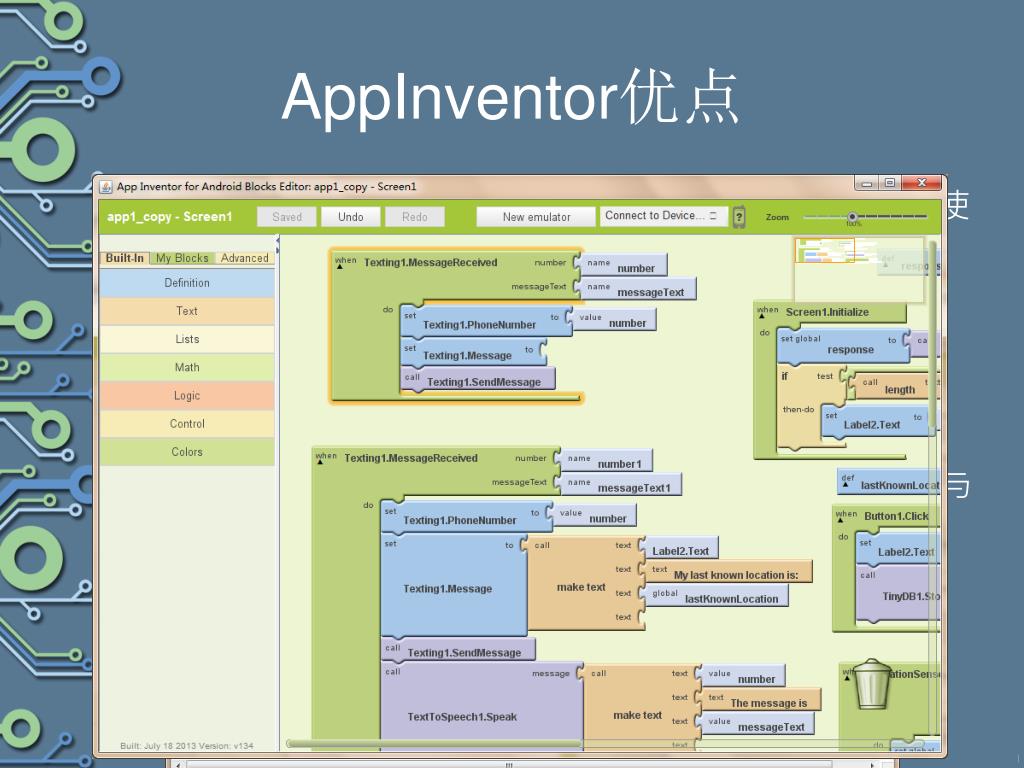Open the Connect to Device dropdown
This screenshot has width=1024, height=768.
(664, 216)
